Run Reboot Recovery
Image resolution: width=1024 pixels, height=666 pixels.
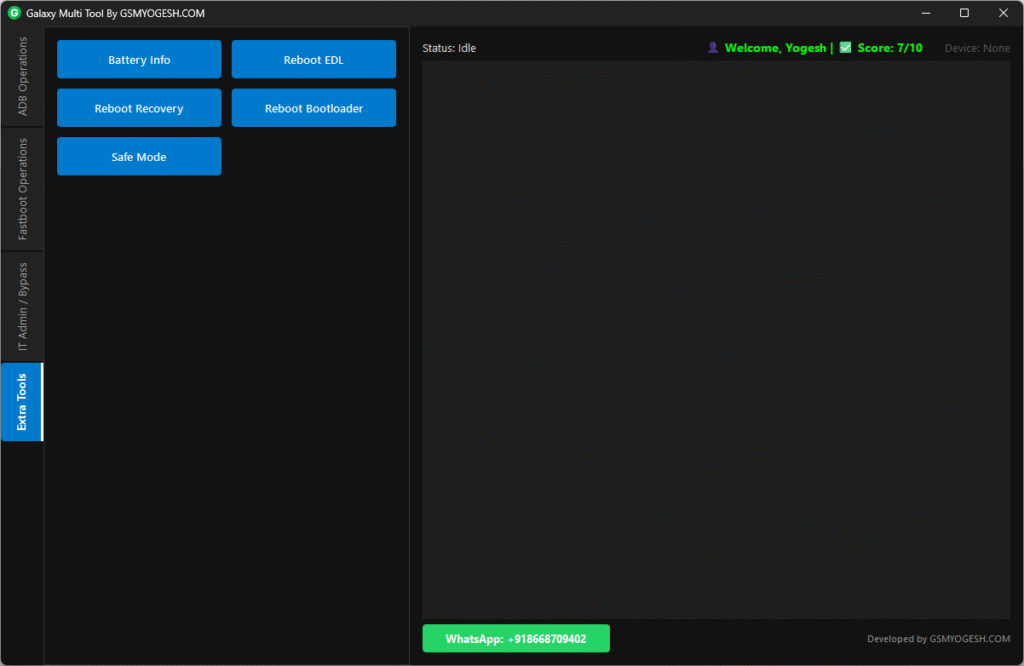(139, 109)
